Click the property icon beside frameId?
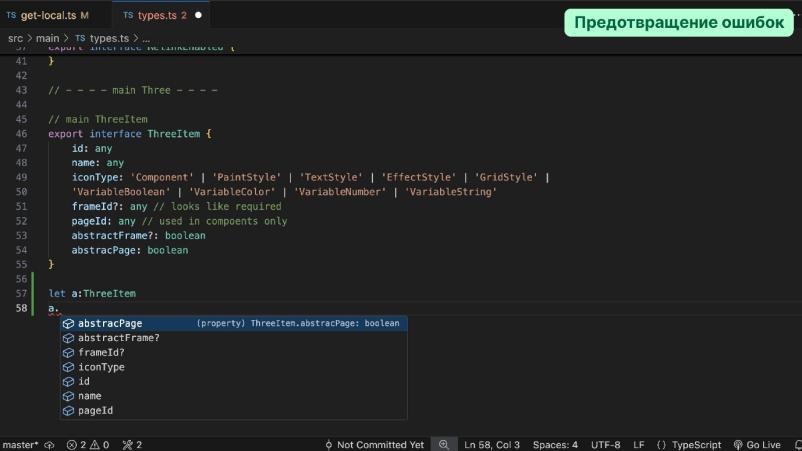Image resolution: width=802 pixels, height=451 pixels. [x=69, y=352]
